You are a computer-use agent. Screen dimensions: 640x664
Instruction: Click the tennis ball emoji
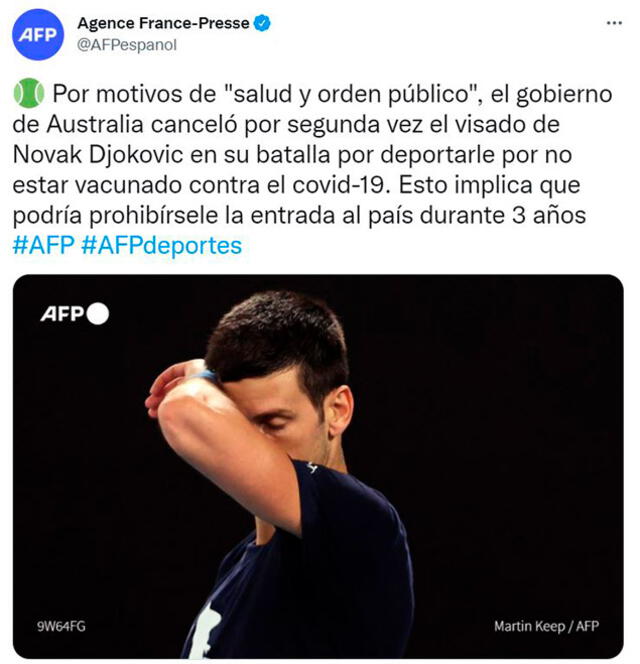click(29, 93)
